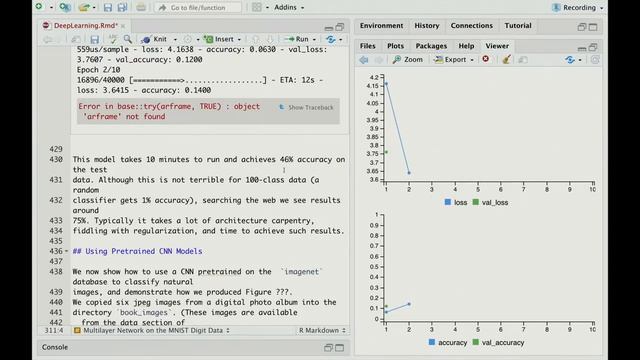
Task: Switch to the History tab
Action: tap(427, 25)
